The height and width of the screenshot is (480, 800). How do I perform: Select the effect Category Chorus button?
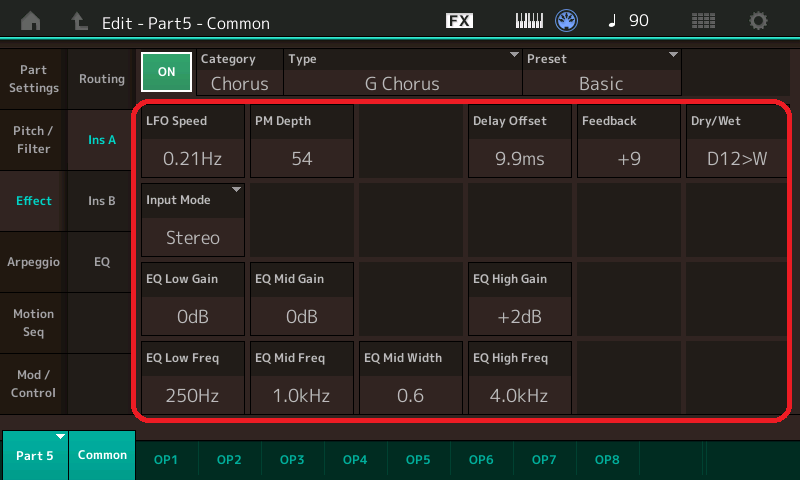click(239, 72)
